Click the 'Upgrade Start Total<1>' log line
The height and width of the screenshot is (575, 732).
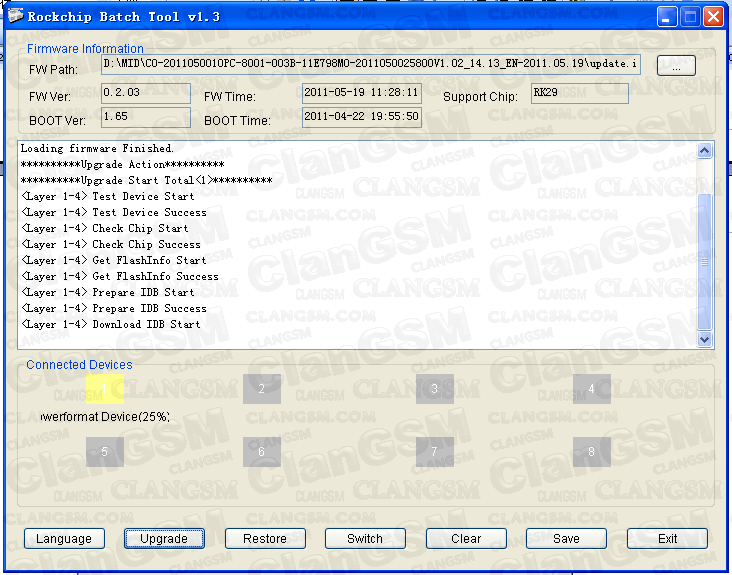[x=146, y=180]
